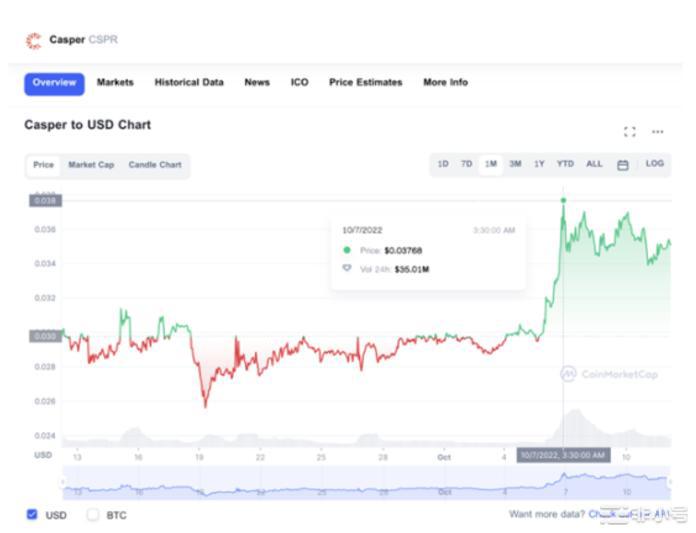Expand the chart to fullscreen

(x=629, y=131)
